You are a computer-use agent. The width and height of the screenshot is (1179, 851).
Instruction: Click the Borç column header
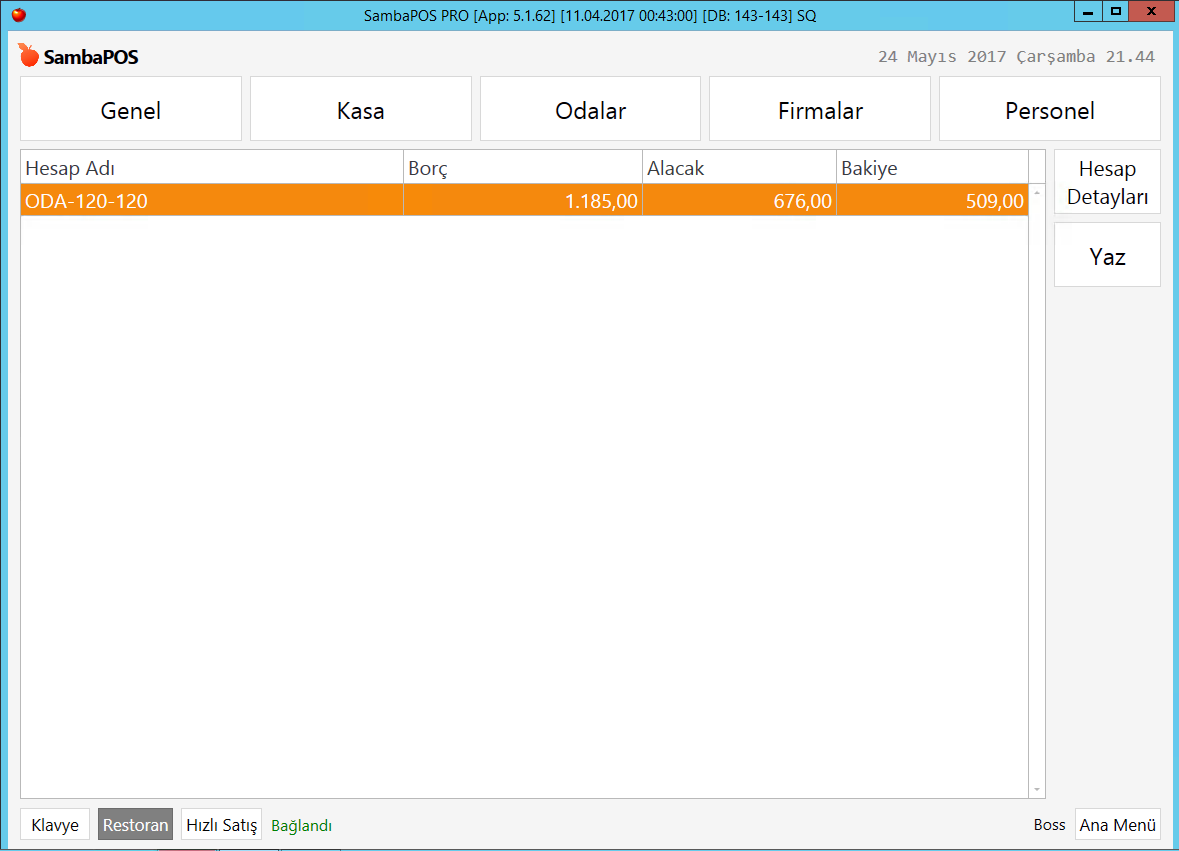click(522, 168)
